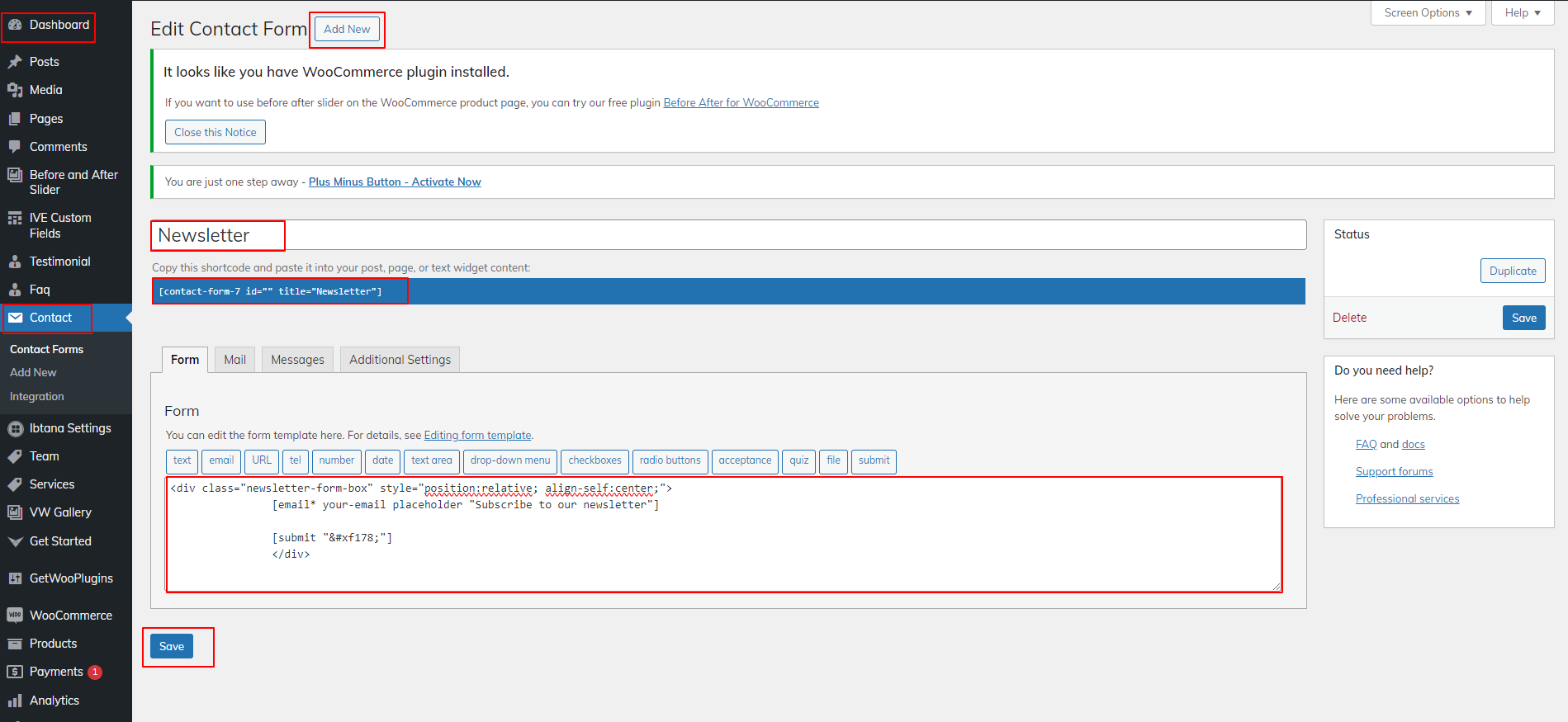Click the Analytics bar chart icon
The width and height of the screenshot is (1568, 722).
tap(15, 701)
